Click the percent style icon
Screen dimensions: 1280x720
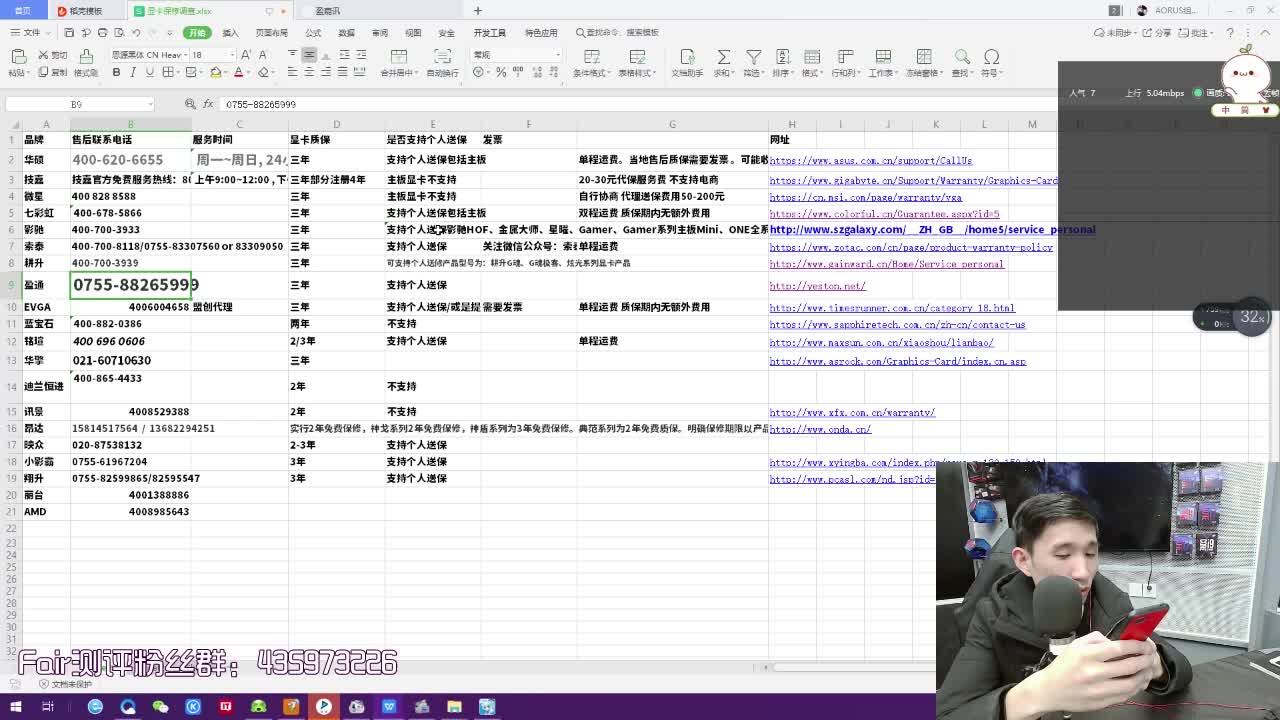coord(501,72)
